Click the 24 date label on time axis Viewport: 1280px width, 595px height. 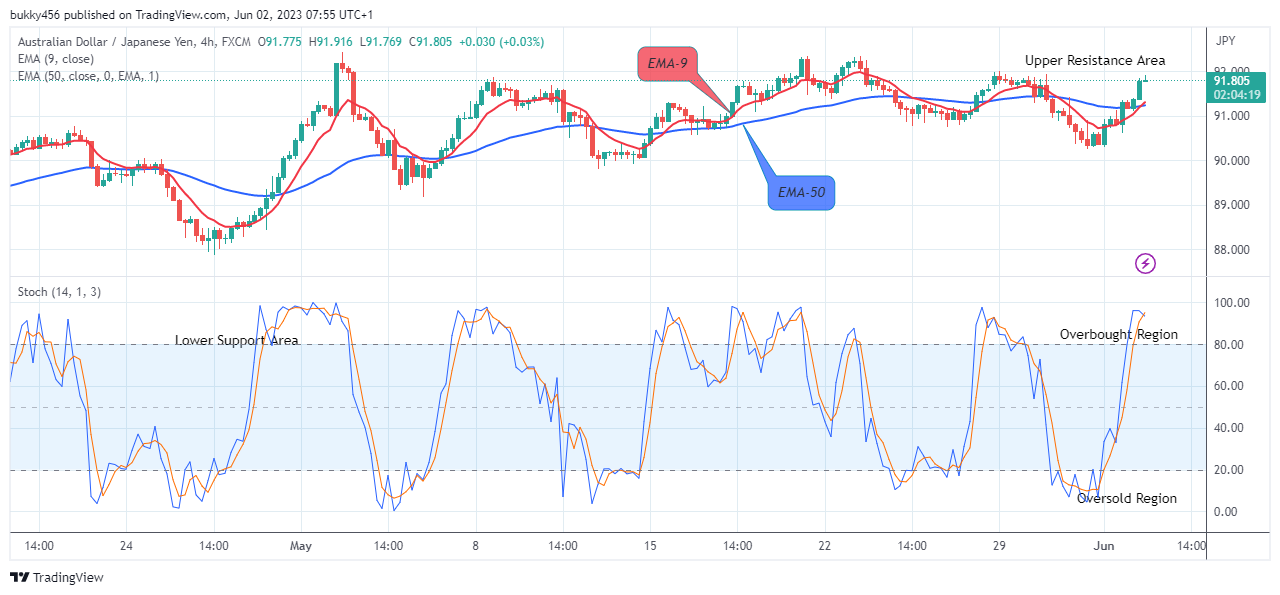126,546
